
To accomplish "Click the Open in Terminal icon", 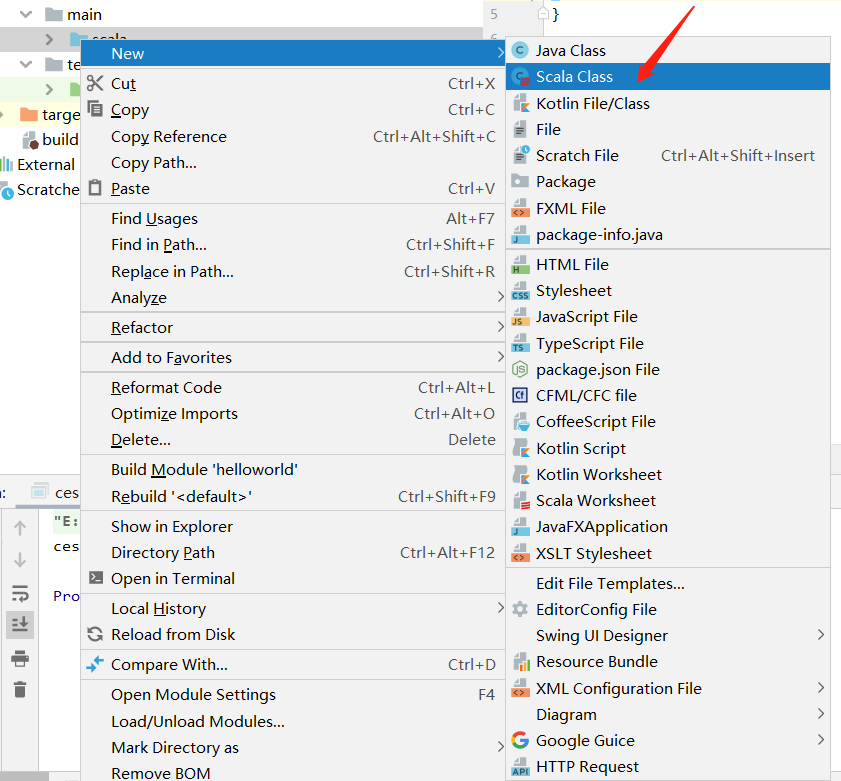I will pyautogui.click(x=95, y=578).
